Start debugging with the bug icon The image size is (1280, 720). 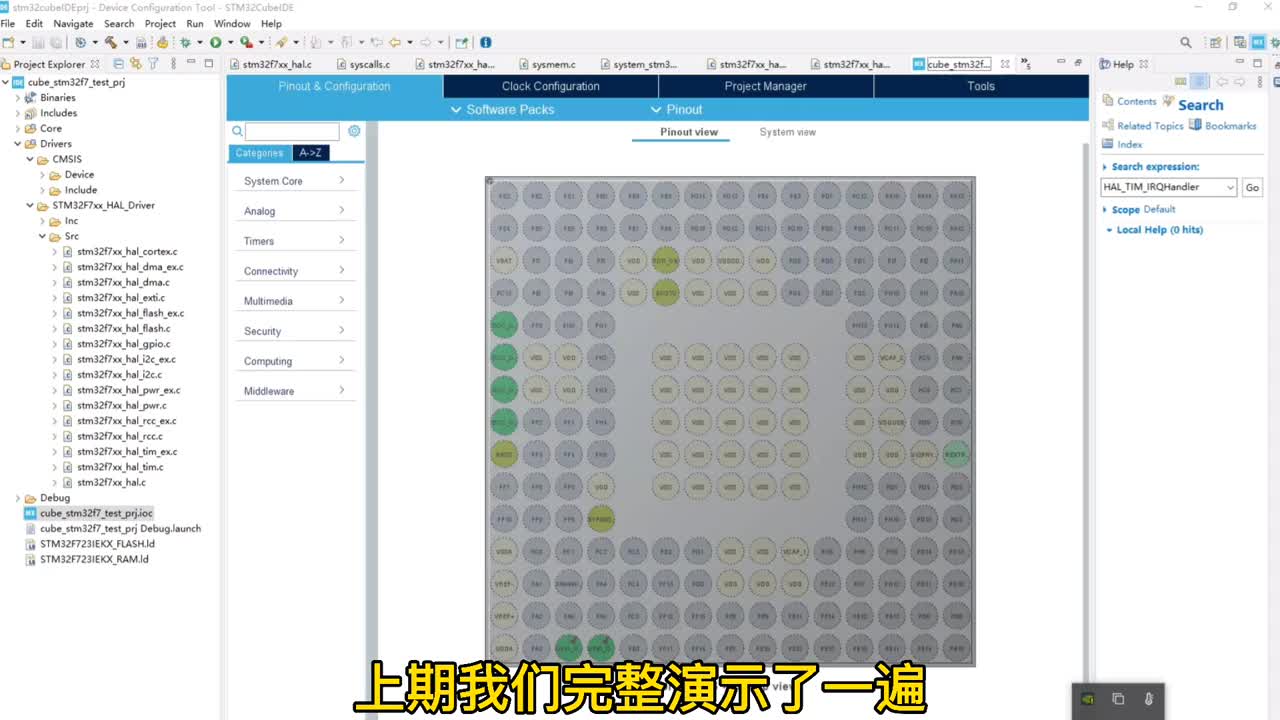[x=185, y=42]
